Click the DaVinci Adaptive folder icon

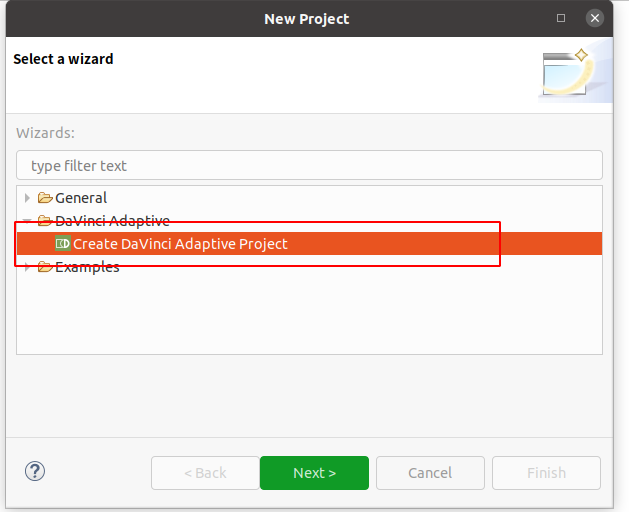[45, 220]
